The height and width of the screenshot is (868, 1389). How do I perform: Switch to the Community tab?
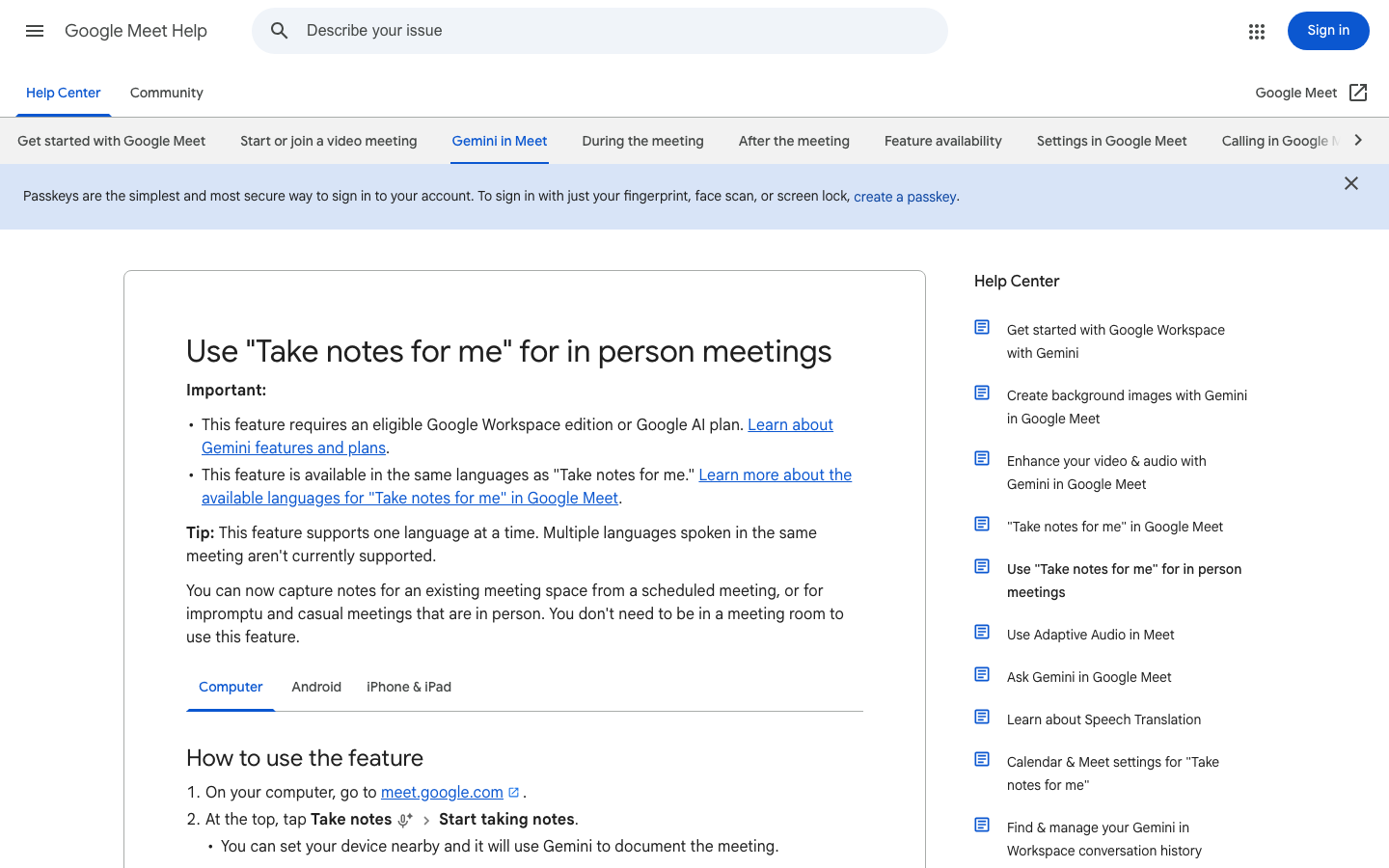coord(167,93)
